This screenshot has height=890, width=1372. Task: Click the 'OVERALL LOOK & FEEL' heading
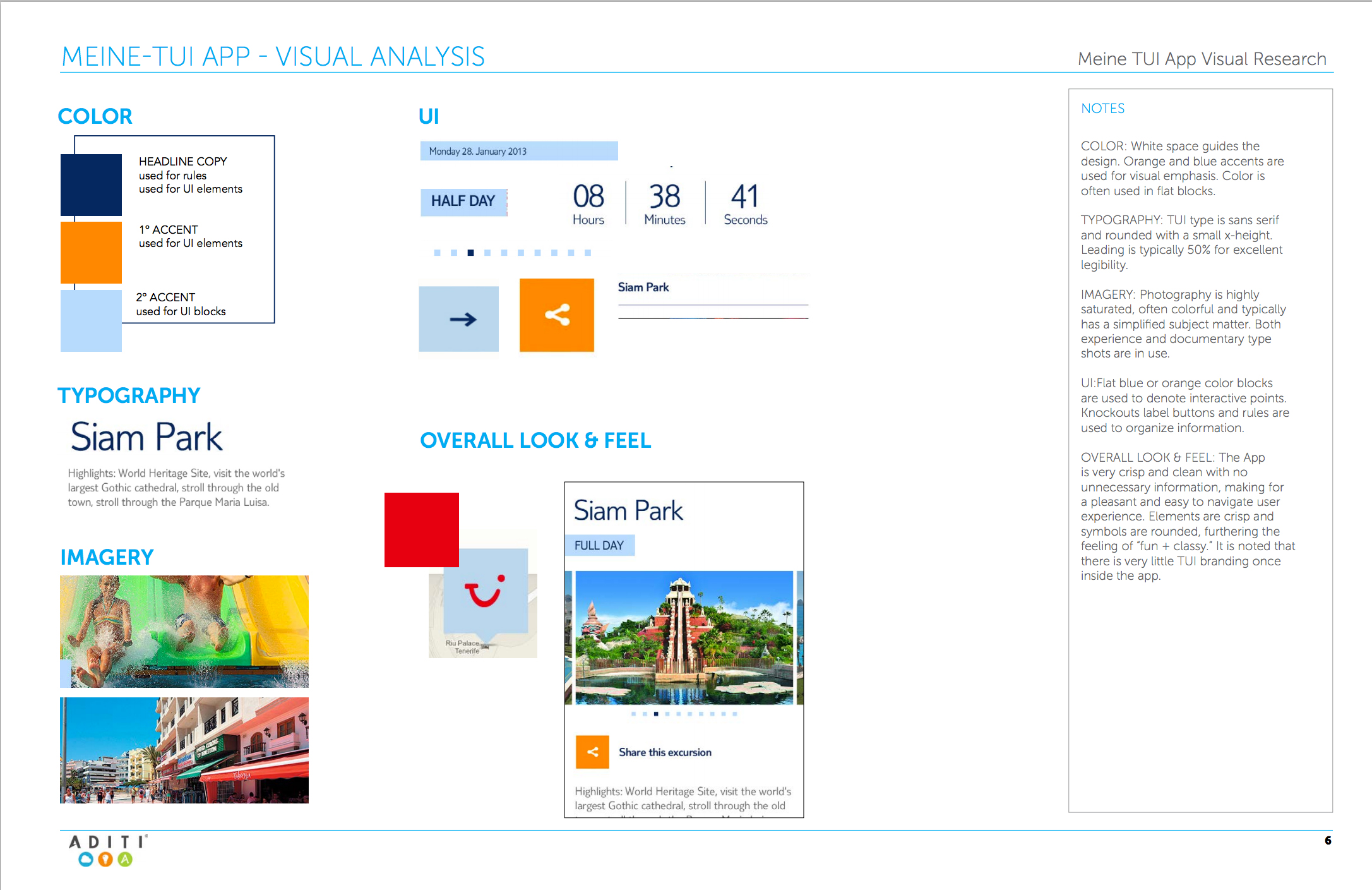(535, 440)
